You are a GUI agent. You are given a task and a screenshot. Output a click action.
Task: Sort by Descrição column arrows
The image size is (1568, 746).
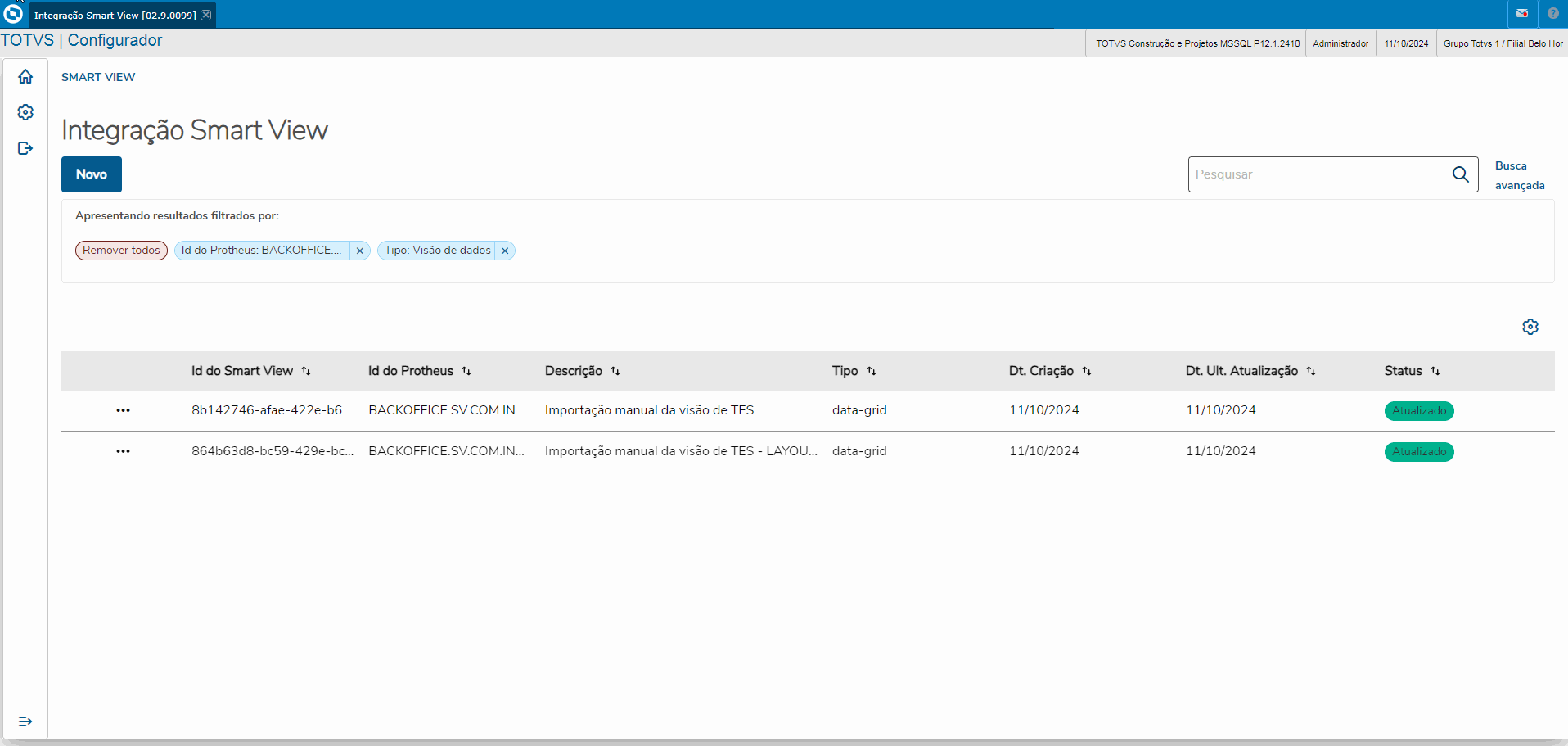615,371
